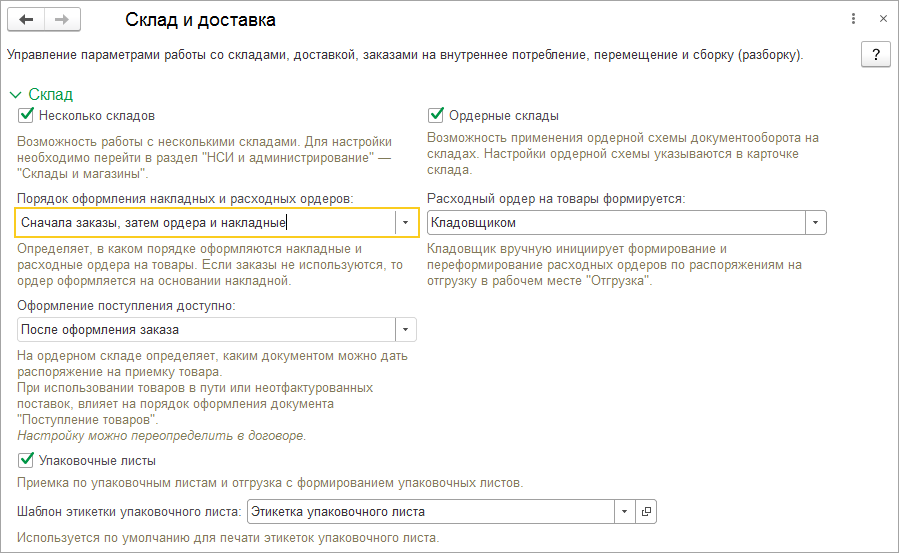Click the forward navigation arrow
This screenshot has width=899, height=553.
[61, 20]
